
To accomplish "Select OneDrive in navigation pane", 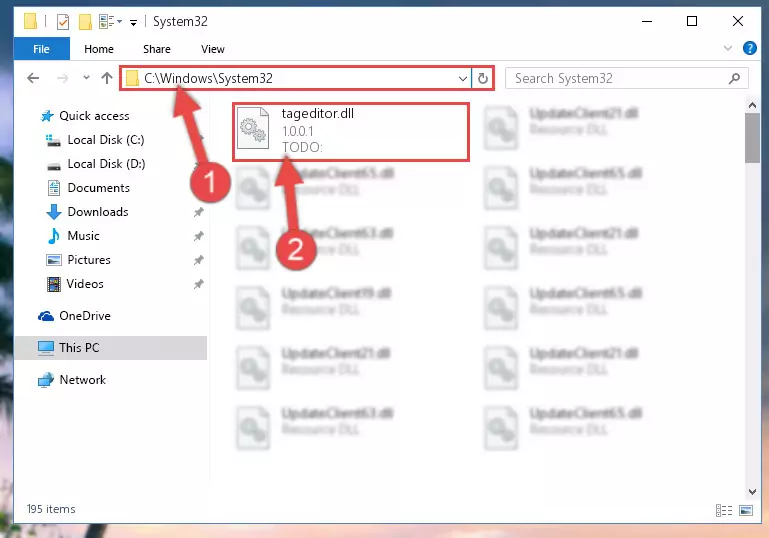I will pos(85,316).
